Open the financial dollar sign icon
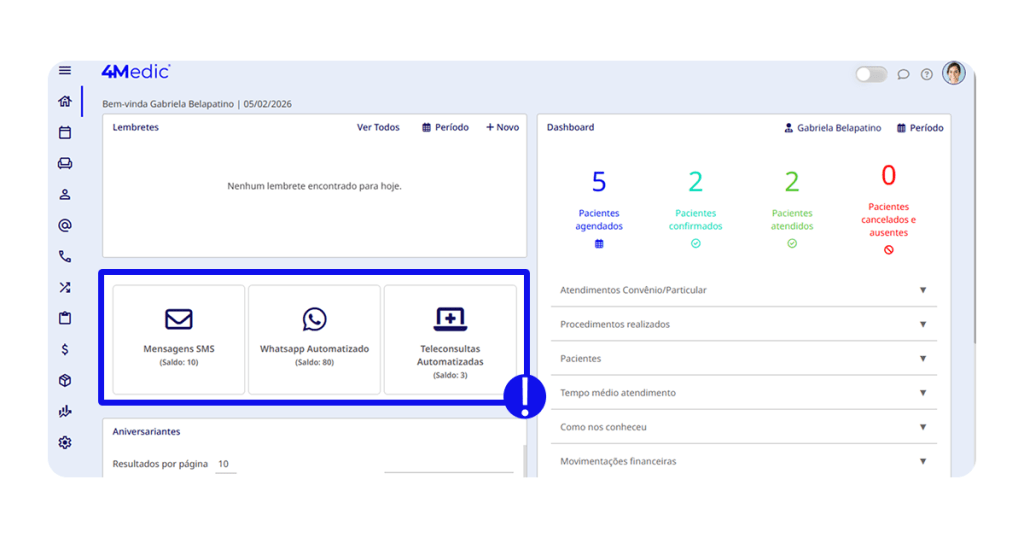The width and height of the screenshot is (1024, 538). (65, 349)
